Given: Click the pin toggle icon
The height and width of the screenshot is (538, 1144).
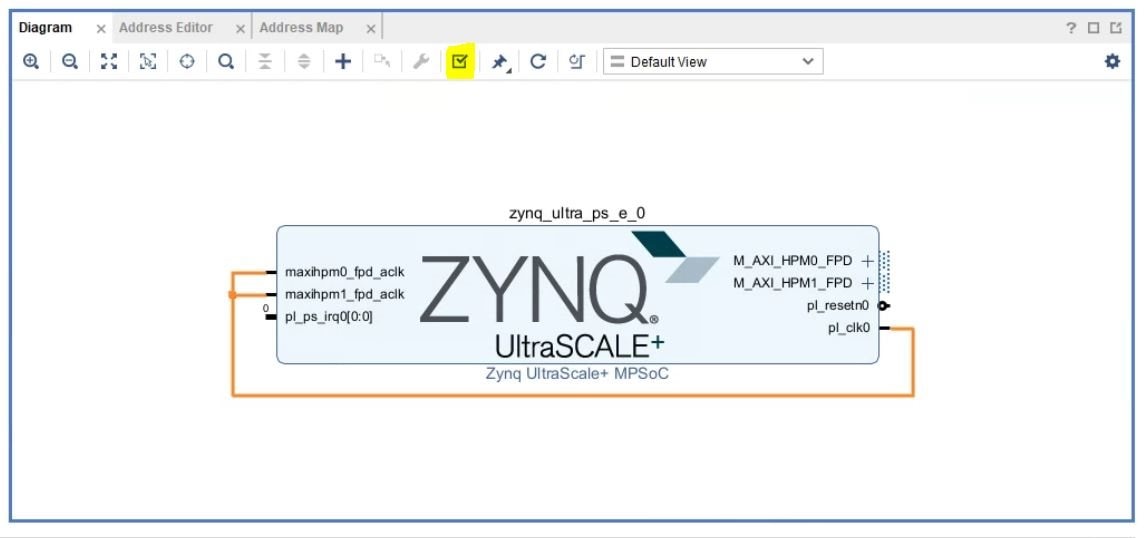Looking at the screenshot, I should click(500, 62).
